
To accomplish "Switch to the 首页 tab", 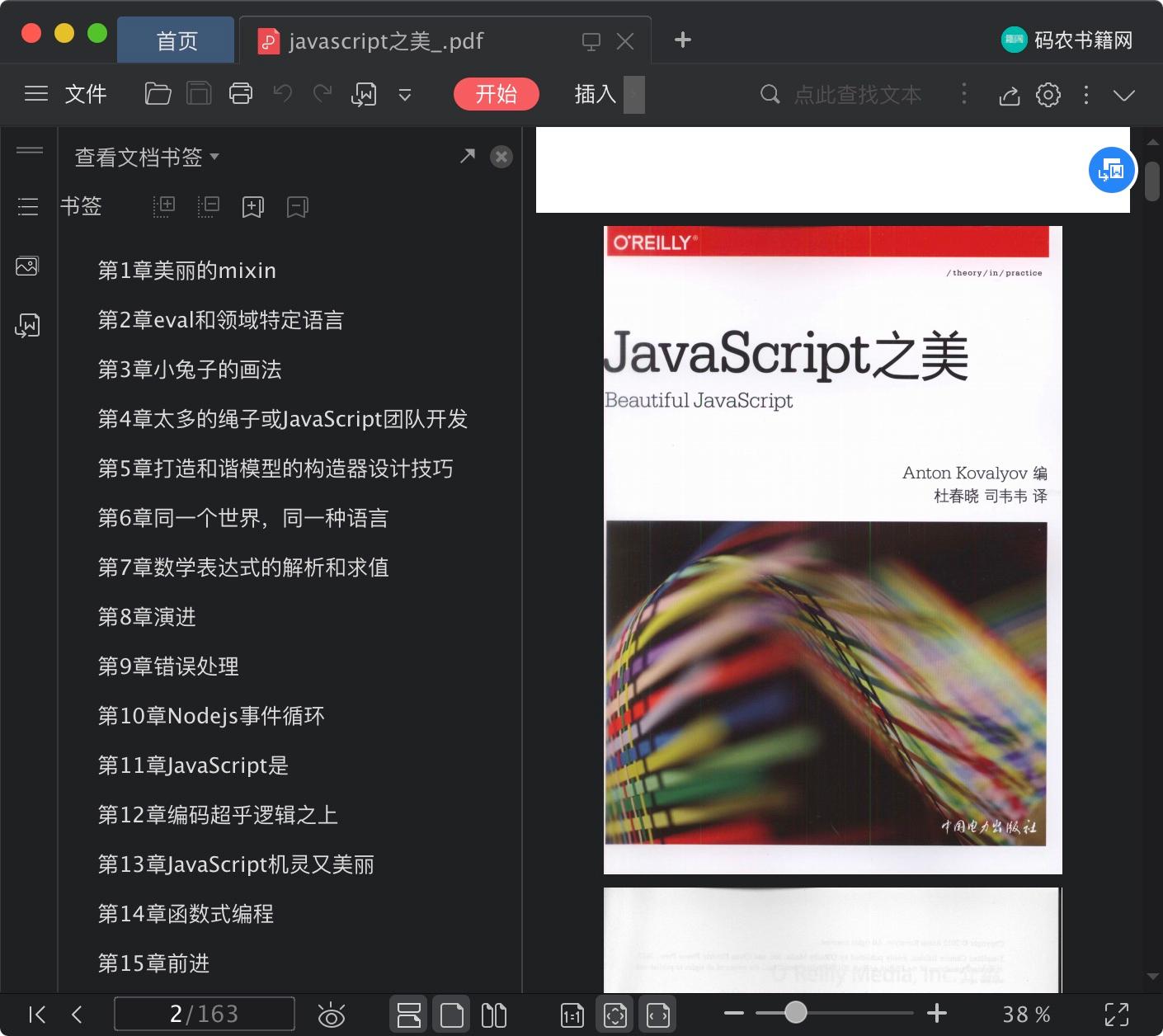I will click(177, 40).
